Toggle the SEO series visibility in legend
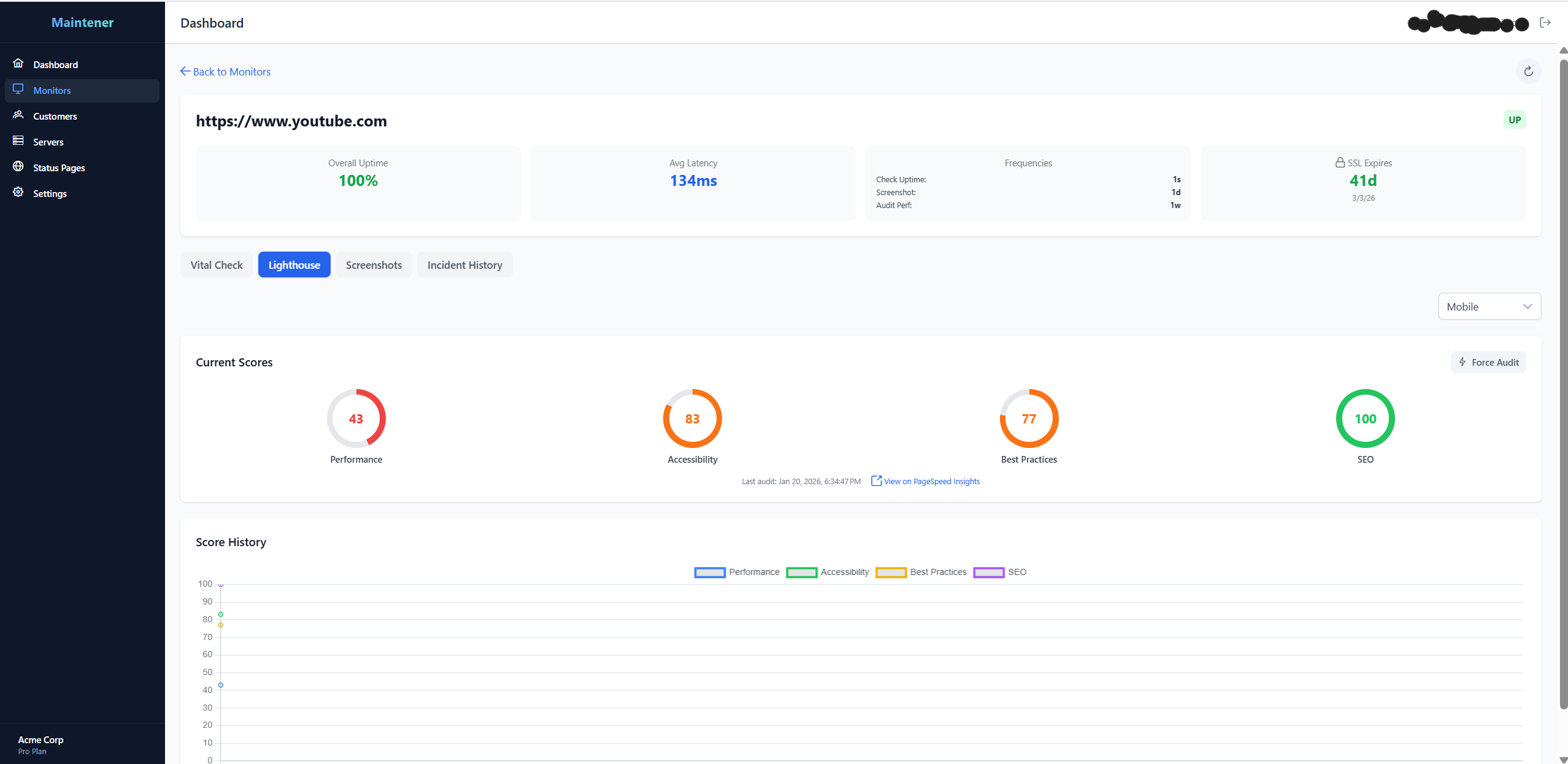This screenshot has width=1568, height=764. coord(1017,571)
